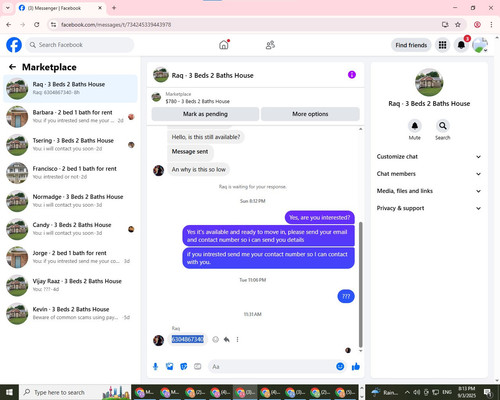Click Mark as pending button
This screenshot has height=400, width=500.
(x=205, y=114)
